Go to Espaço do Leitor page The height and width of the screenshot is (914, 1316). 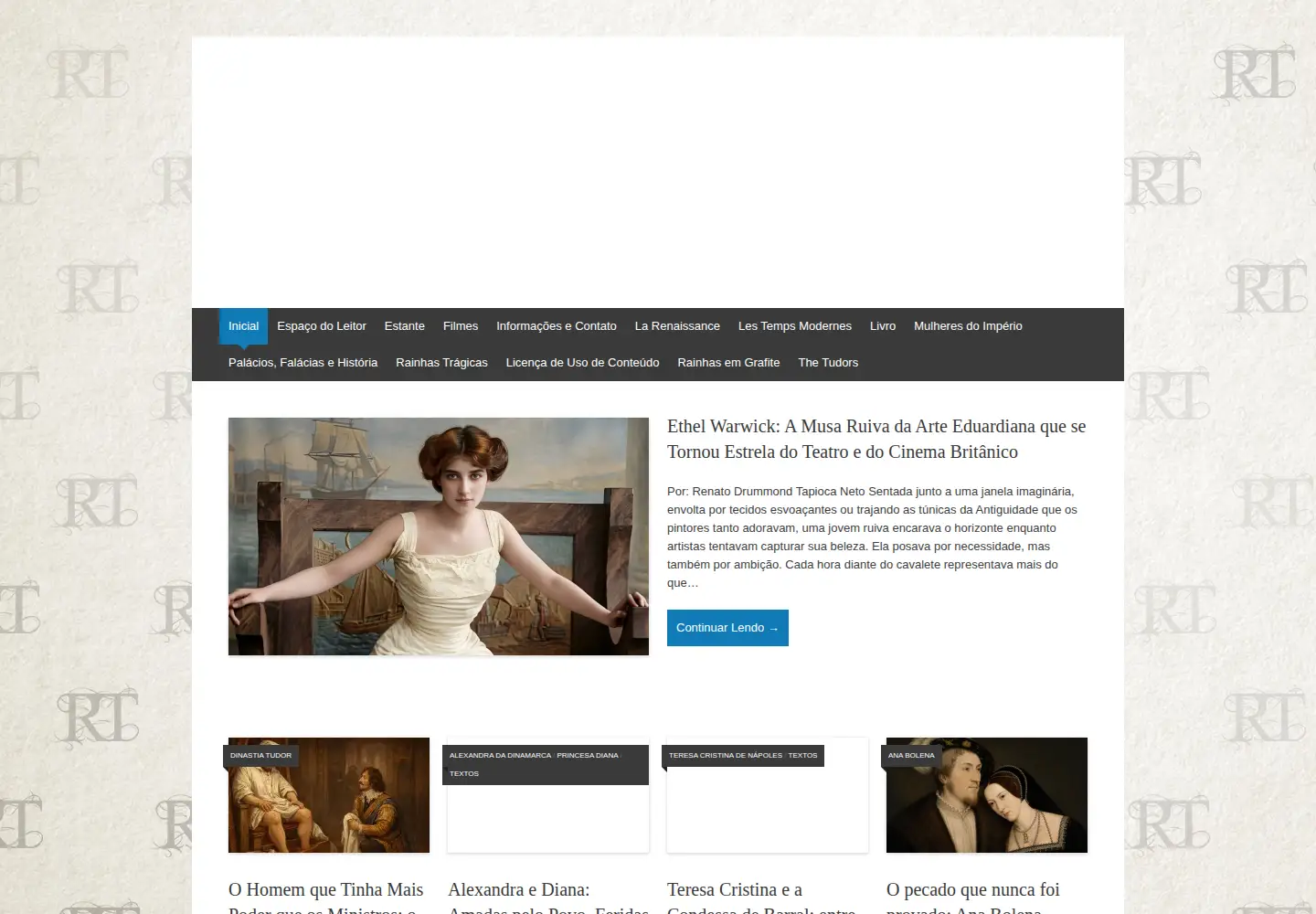pos(322,326)
